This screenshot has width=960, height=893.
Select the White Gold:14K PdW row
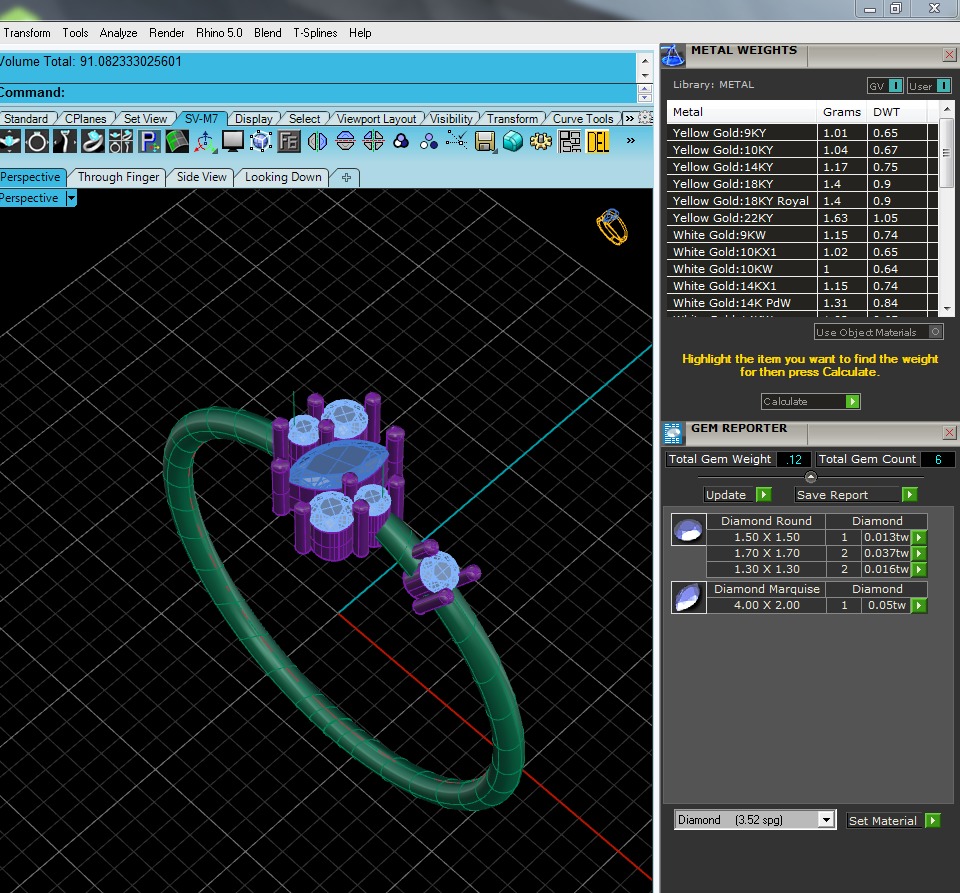pos(802,302)
